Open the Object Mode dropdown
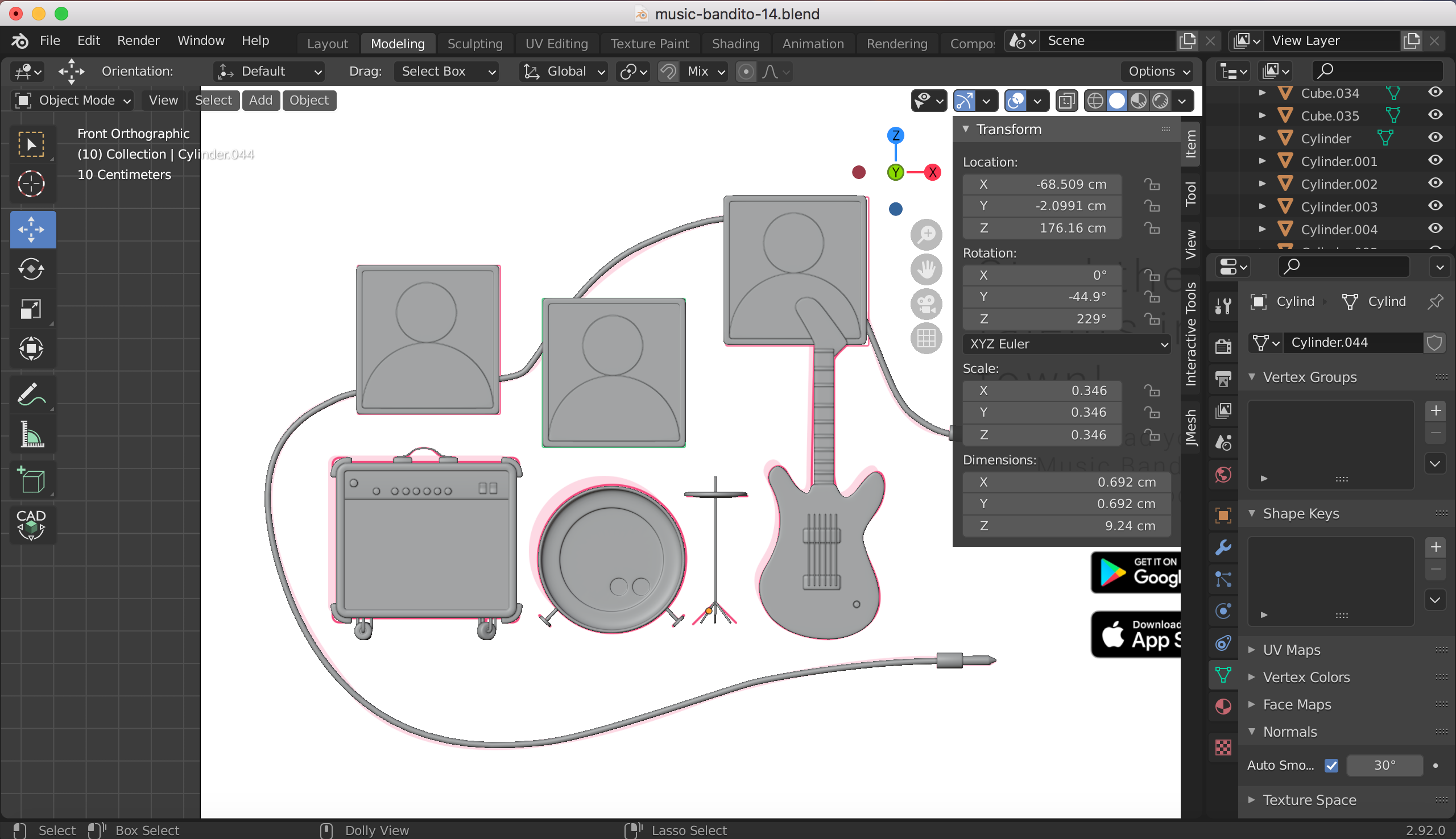This screenshot has width=1456, height=839. coord(73,100)
